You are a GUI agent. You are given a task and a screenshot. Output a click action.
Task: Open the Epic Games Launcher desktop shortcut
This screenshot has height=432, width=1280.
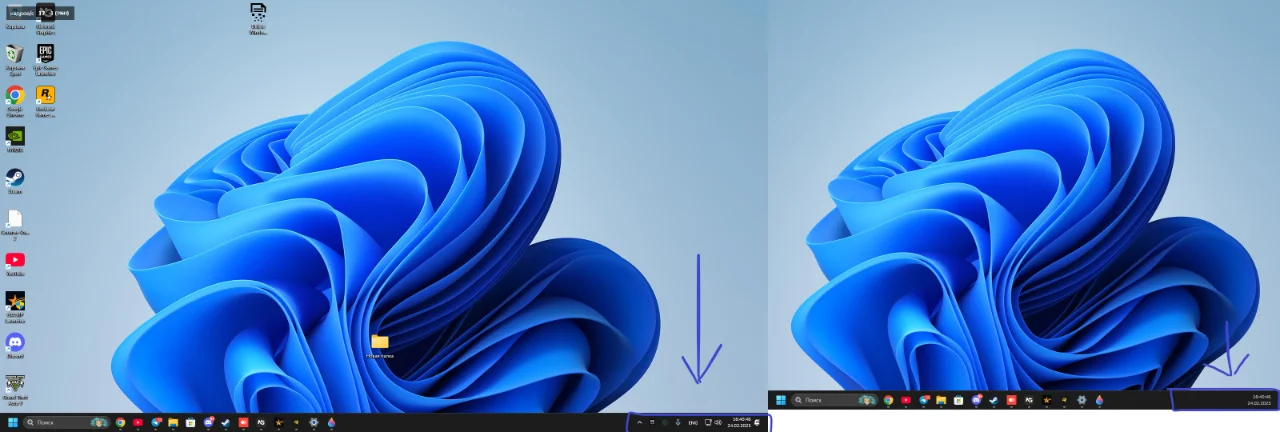(45, 53)
